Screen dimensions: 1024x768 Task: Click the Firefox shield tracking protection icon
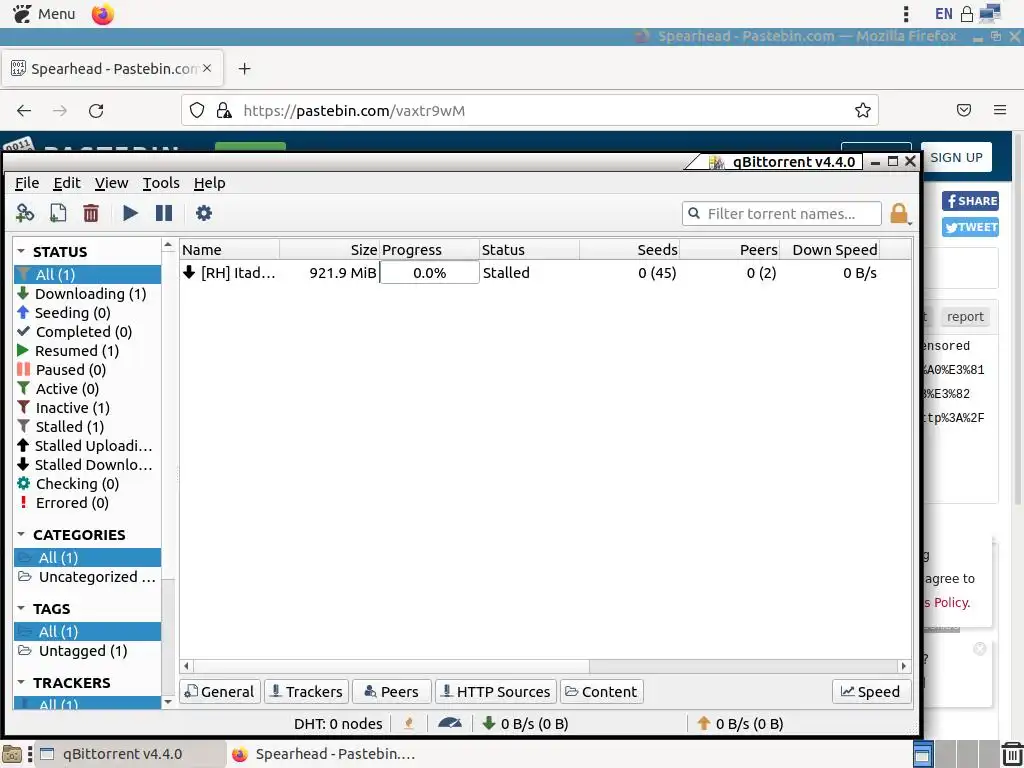tap(197, 110)
